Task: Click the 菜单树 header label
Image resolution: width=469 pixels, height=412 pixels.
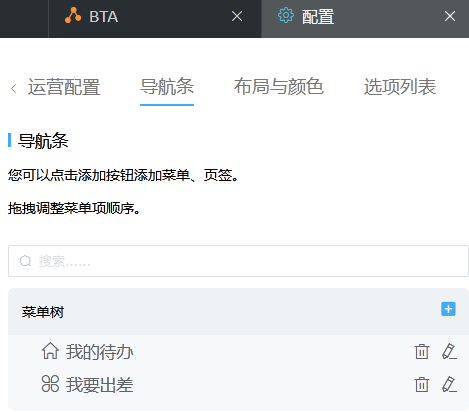Action: 43,312
